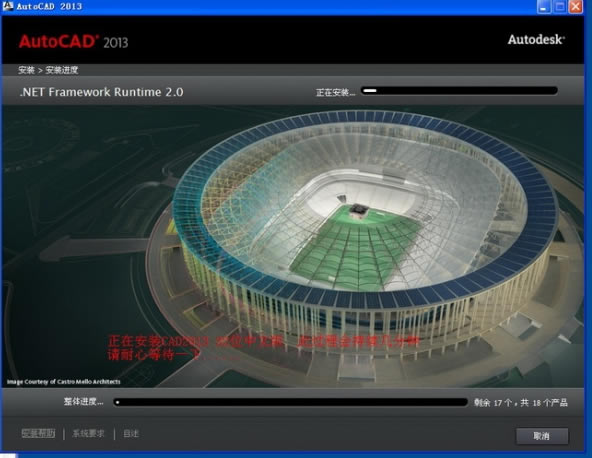The width and height of the screenshot is (592, 458).
Task: Click the AutoCAD title bar app icon
Action: point(8,6)
